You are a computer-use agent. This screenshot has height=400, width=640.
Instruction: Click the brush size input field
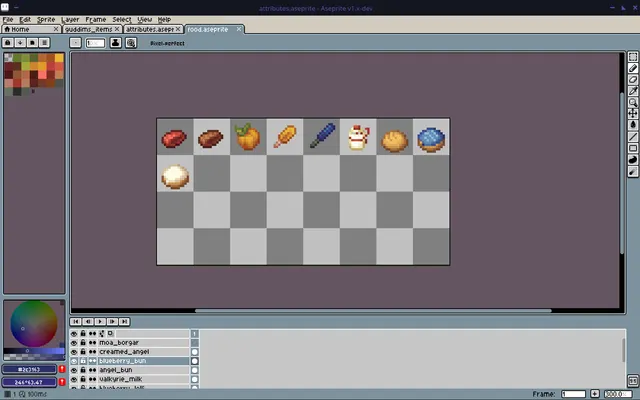tap(95, 43)
